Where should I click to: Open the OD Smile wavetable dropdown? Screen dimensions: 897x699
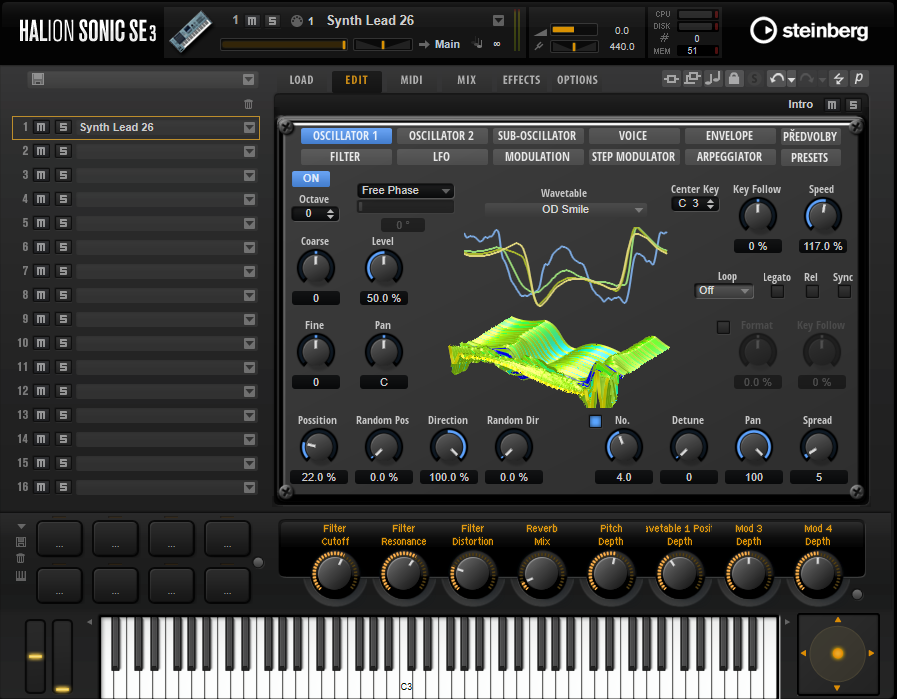click(x=565, y=209)
